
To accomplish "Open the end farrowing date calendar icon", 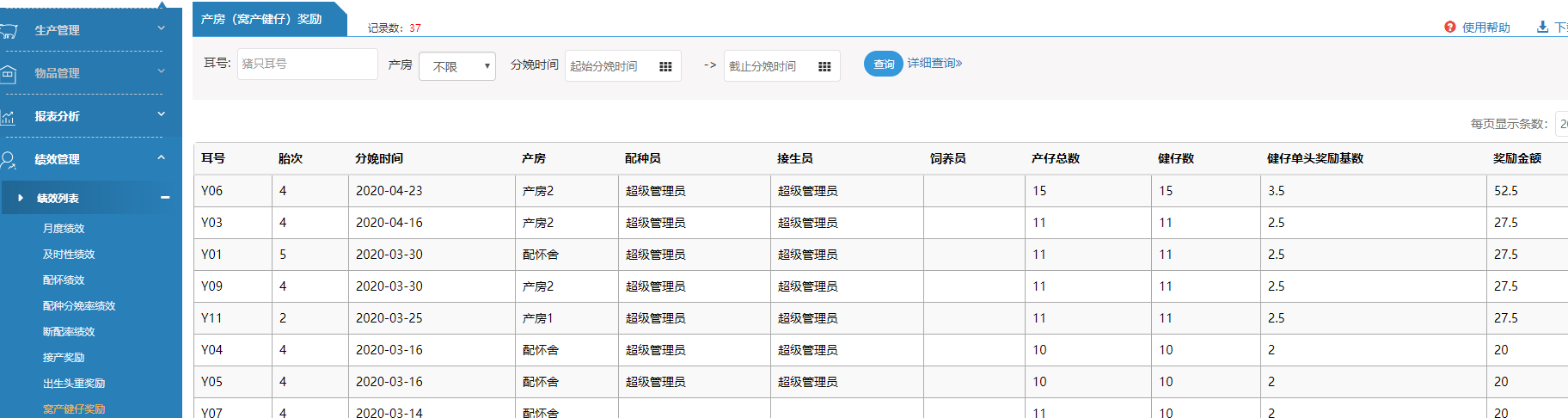I will 824,66.
